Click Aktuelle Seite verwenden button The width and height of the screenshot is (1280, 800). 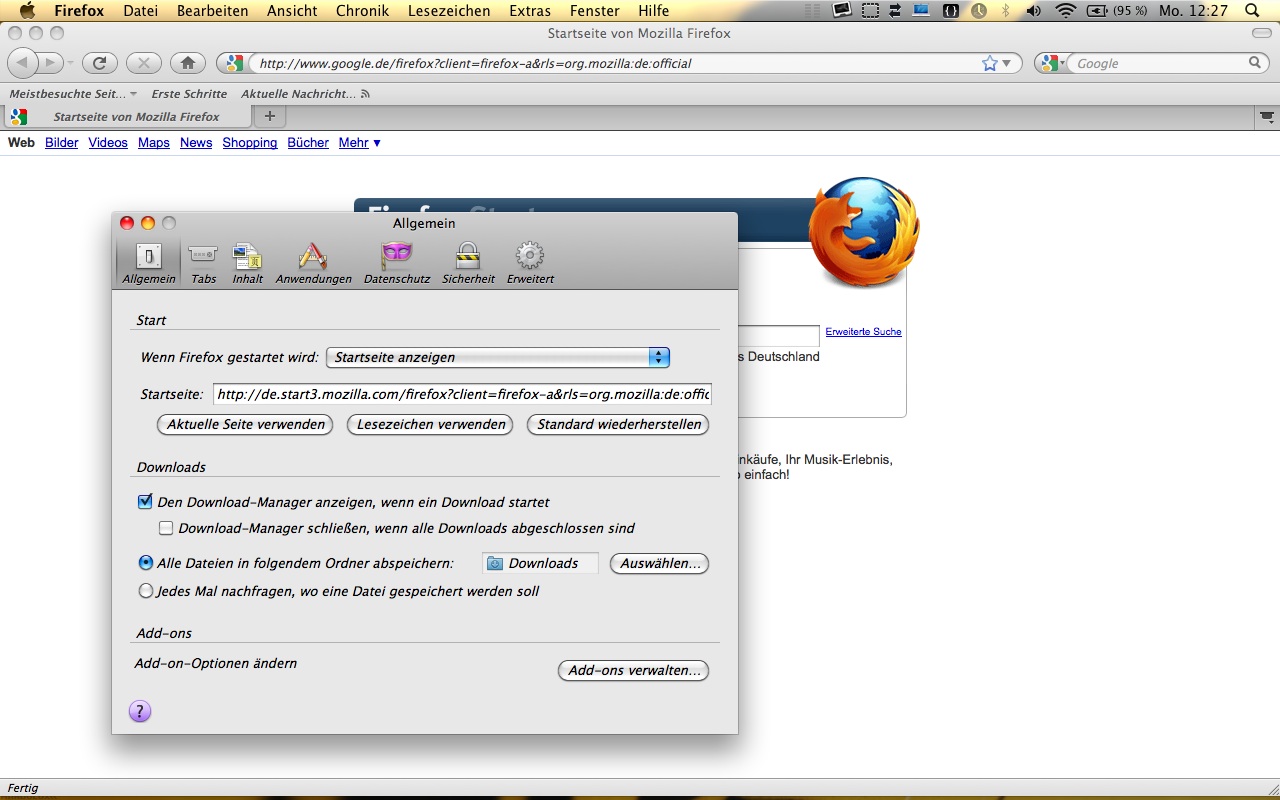pos(247,424)
